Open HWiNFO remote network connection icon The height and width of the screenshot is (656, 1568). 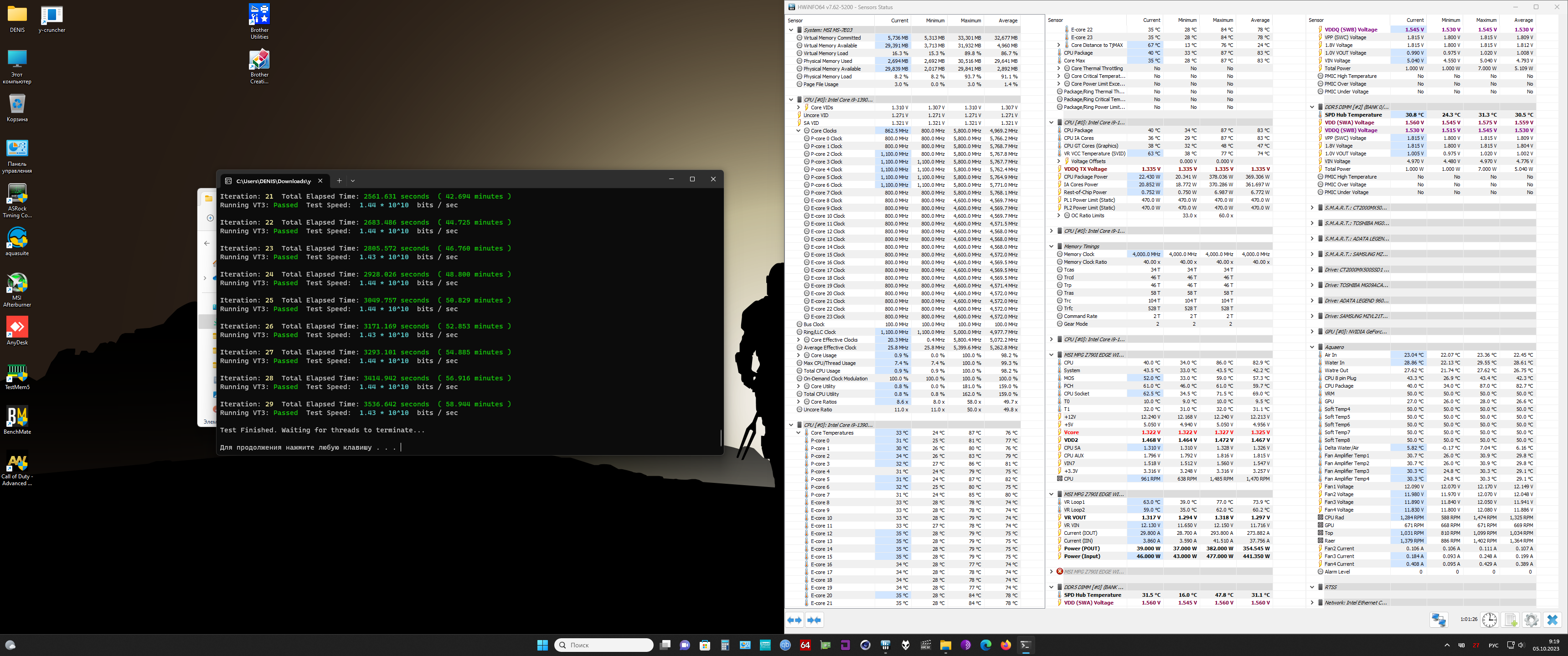pyautogui.click(x=1439, y=620)
